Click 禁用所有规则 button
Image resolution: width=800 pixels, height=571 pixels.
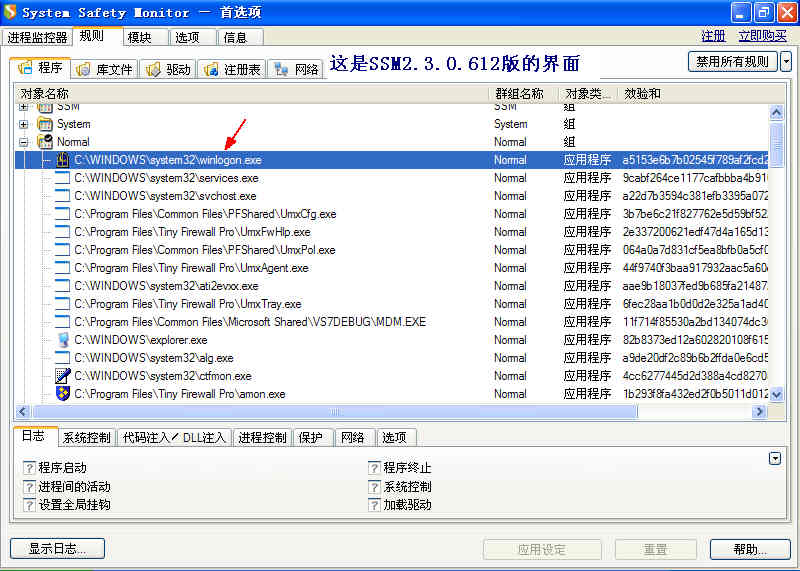tap(733, 61)
